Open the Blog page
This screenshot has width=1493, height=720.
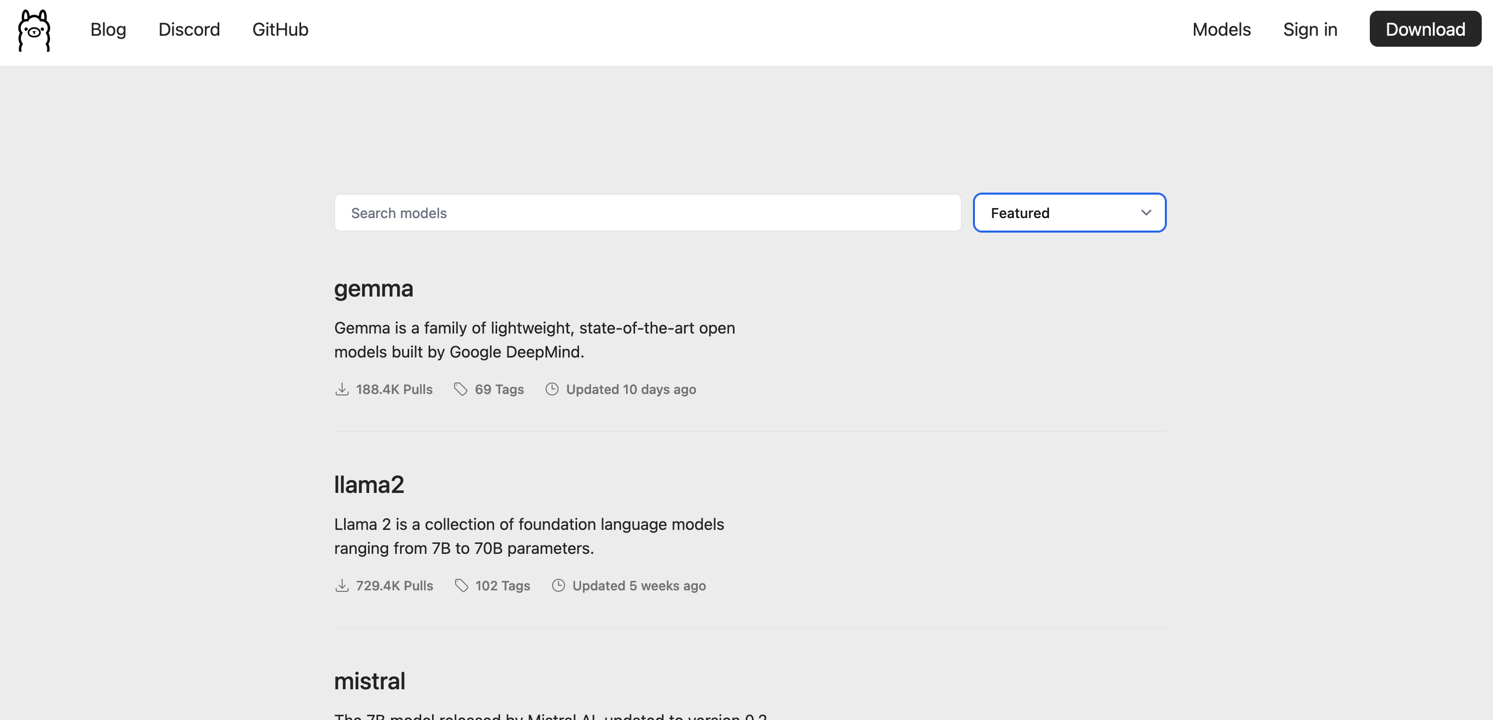[x=108, y=30]
